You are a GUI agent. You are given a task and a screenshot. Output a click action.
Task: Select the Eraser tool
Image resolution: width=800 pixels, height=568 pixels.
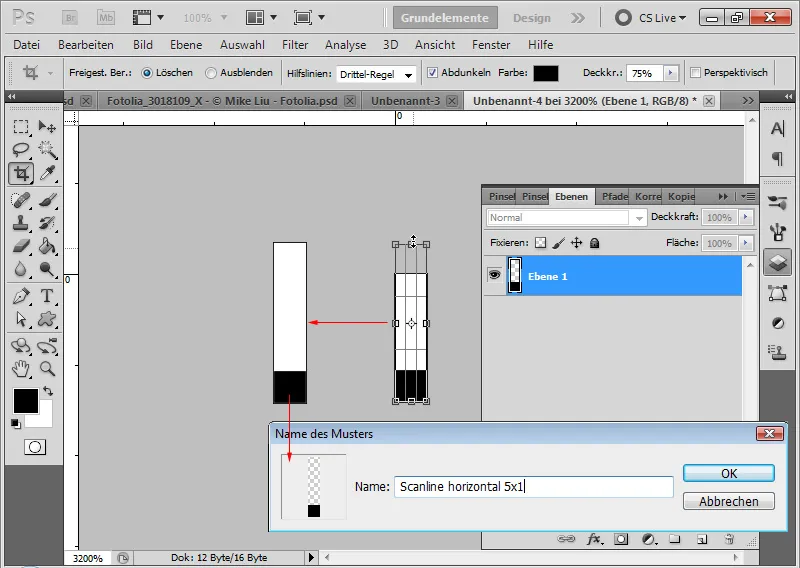tap(21, 246)
